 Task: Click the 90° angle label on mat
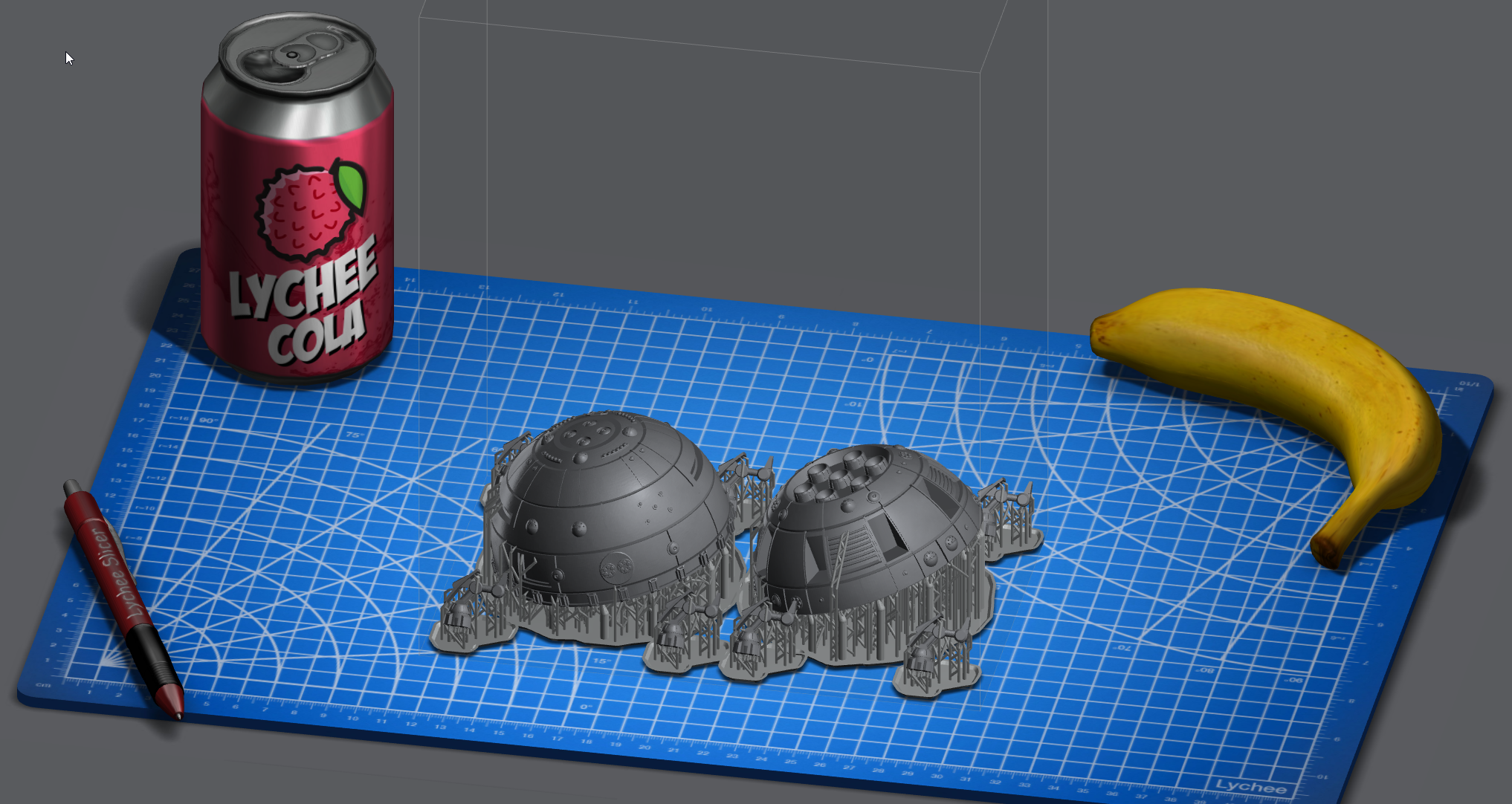coord(208,421)
